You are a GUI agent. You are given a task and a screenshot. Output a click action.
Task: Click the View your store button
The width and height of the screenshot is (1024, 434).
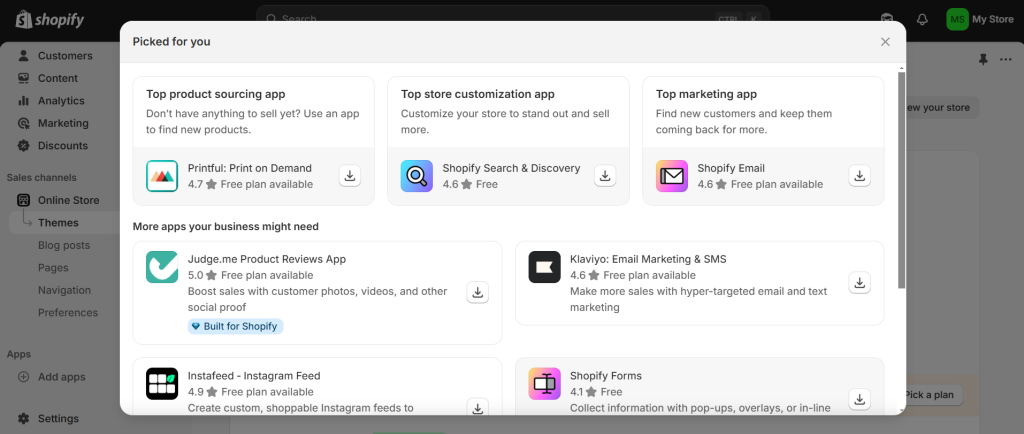(x=942, y=108)
